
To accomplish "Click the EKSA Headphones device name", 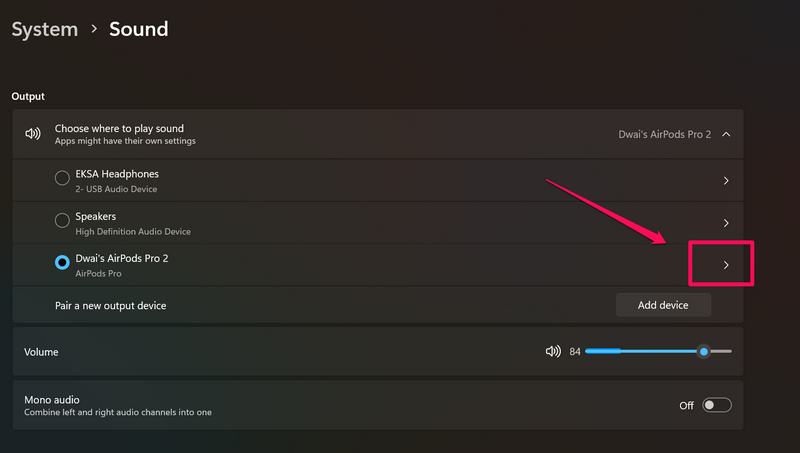I will [117, 174].
